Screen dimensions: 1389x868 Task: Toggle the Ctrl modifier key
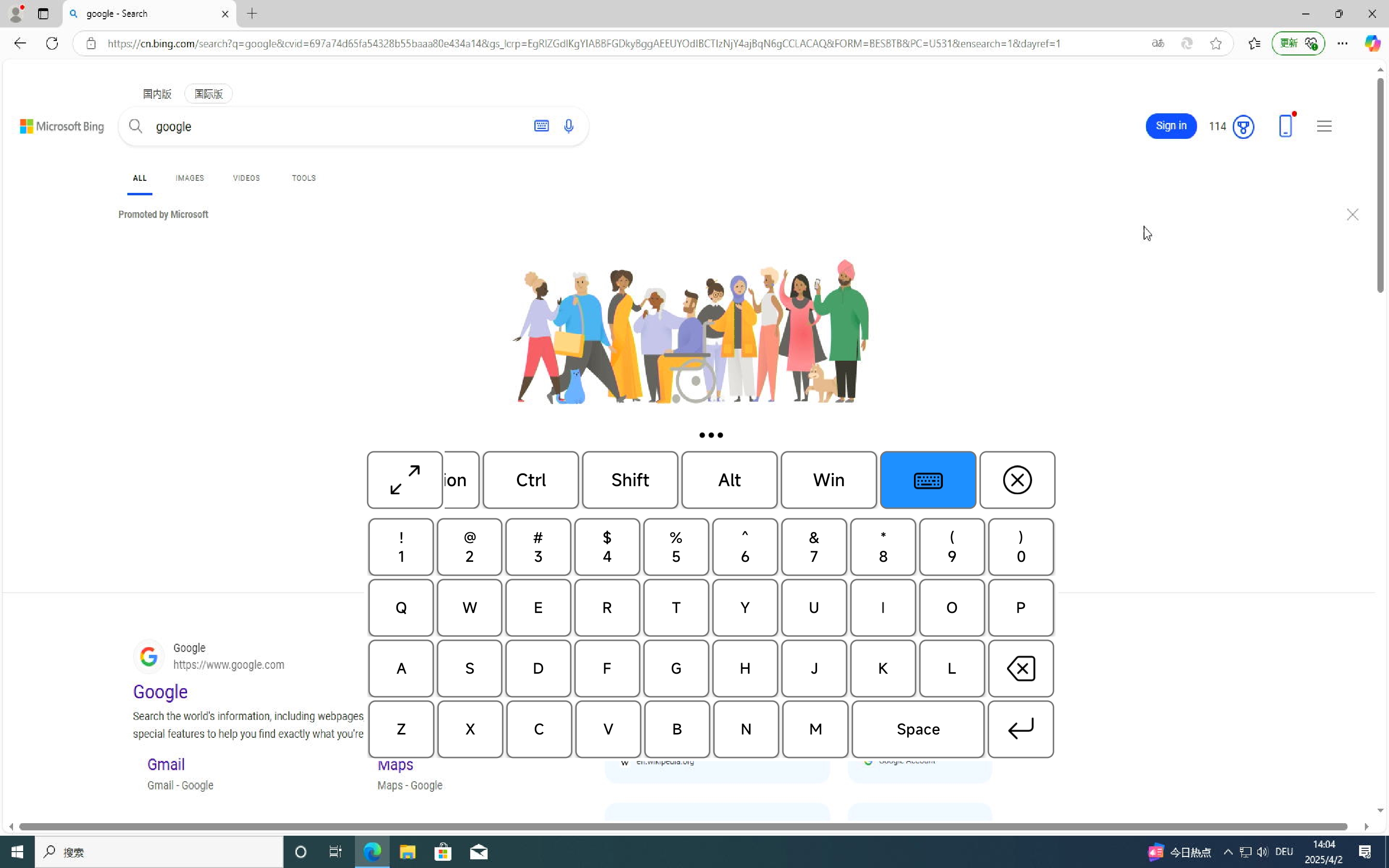(531, 480)
